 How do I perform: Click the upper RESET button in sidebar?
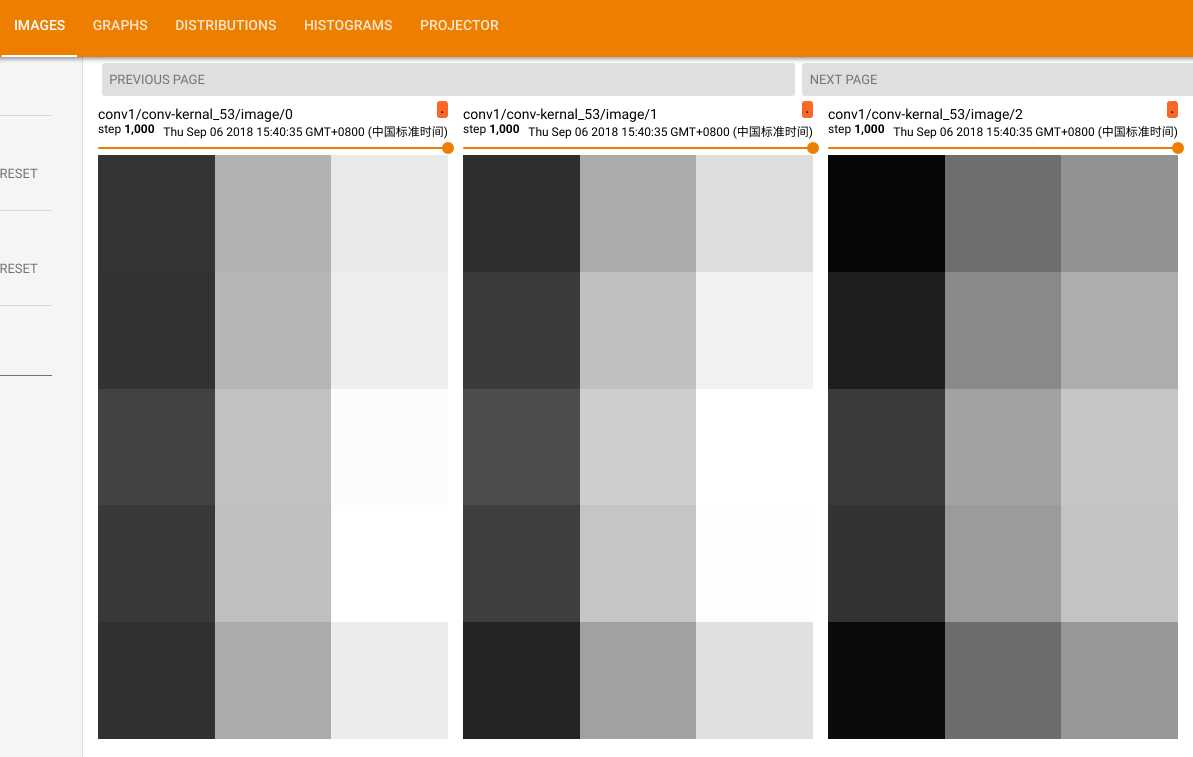click(x=19, y=173)
